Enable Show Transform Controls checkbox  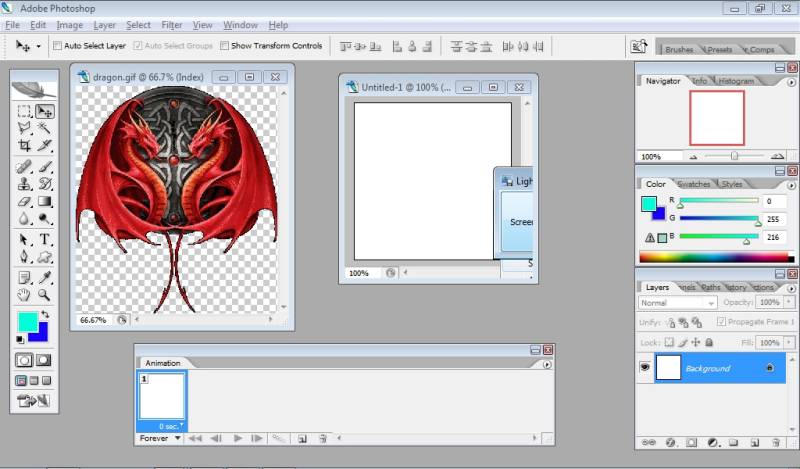click(x=224, y=45)
